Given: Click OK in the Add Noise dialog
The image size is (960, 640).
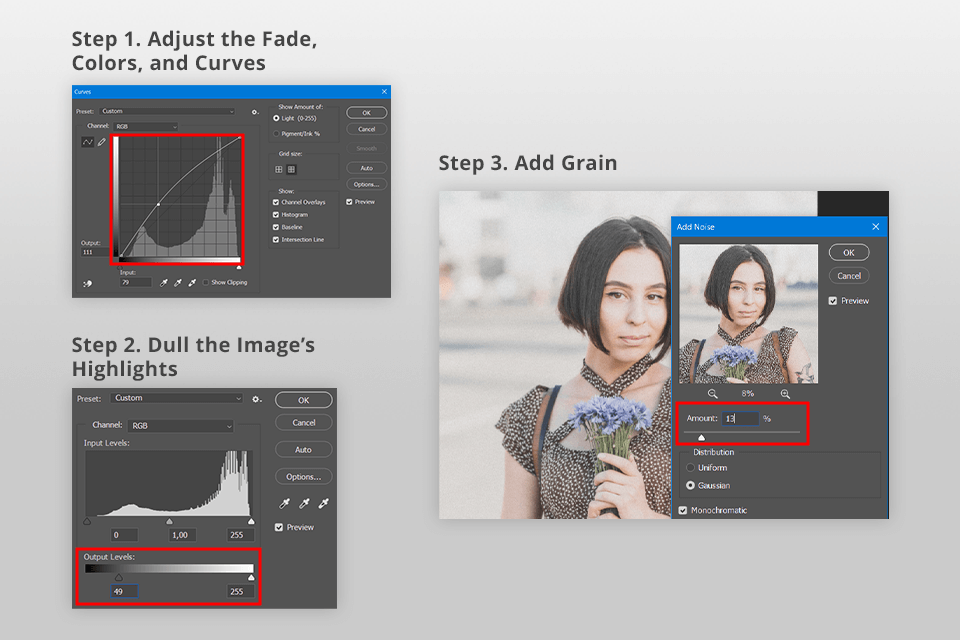Looking at the screenshot, I should click(x=849, y=252).
